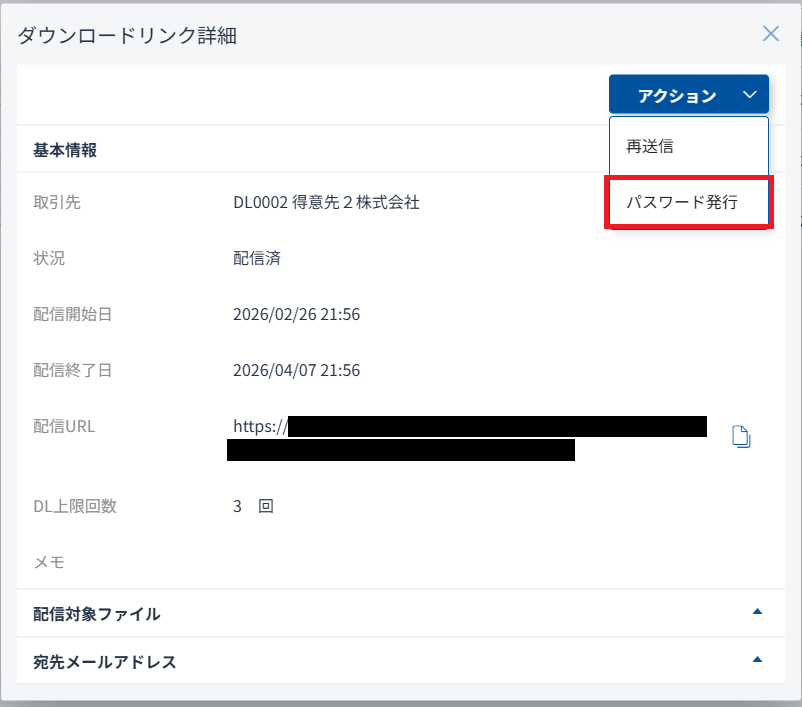Close the ダウンロードリンク詳細 dialog
Image resolution: width=802 pixels, height=707 pixels.
tap(771, 34)
